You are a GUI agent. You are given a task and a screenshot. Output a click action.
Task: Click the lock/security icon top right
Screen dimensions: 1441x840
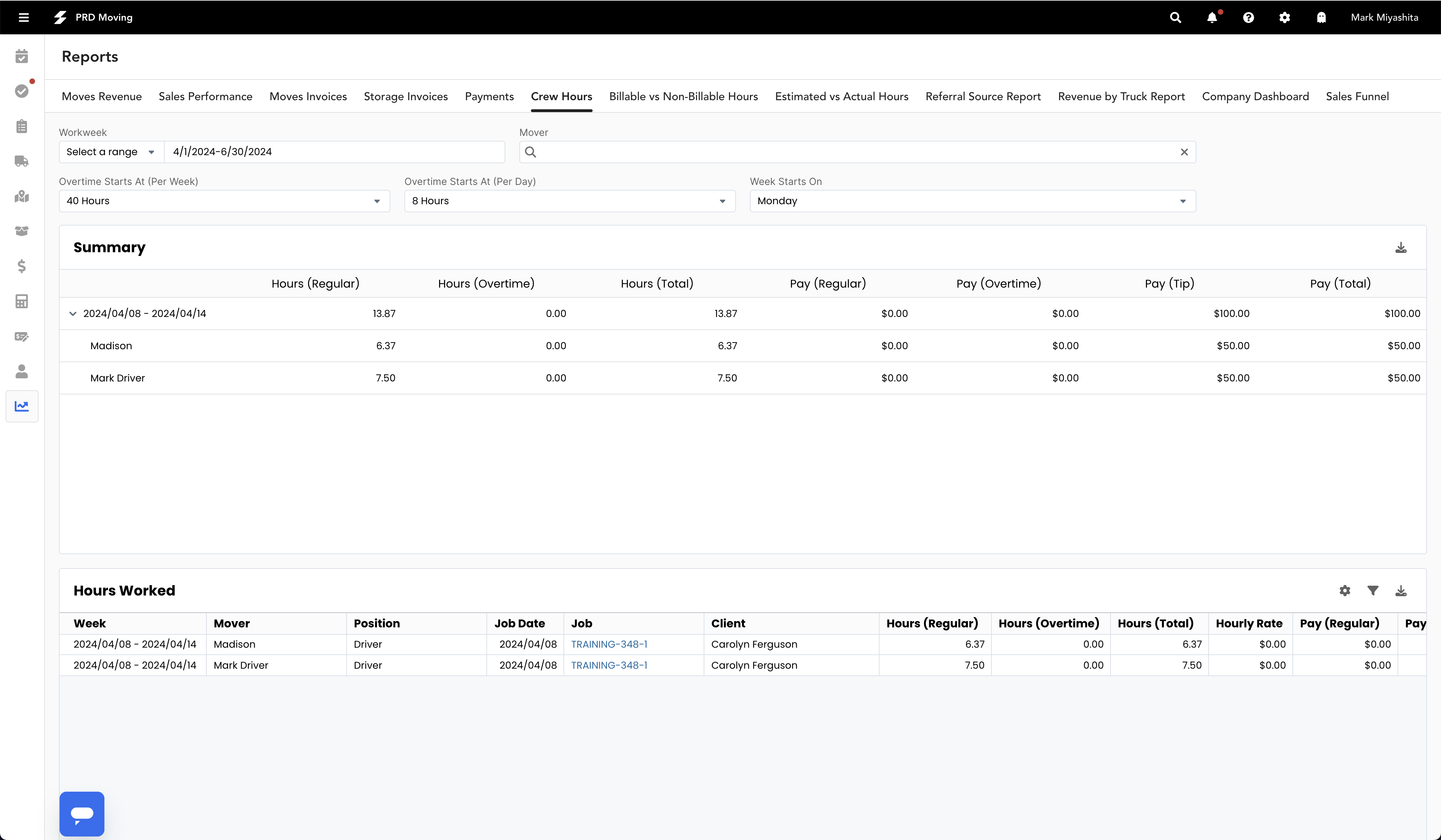(x=1322, y=17)
